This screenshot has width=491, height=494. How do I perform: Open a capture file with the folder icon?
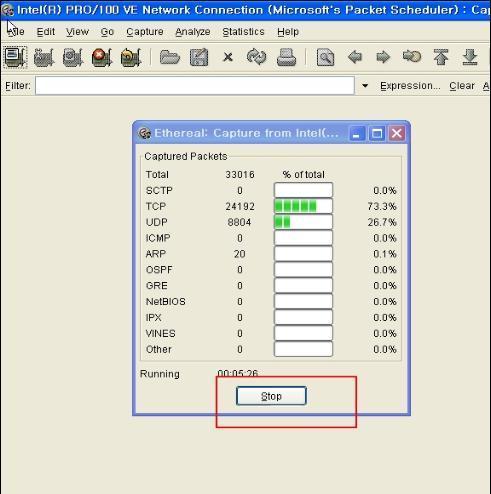(x=170, y=57)
